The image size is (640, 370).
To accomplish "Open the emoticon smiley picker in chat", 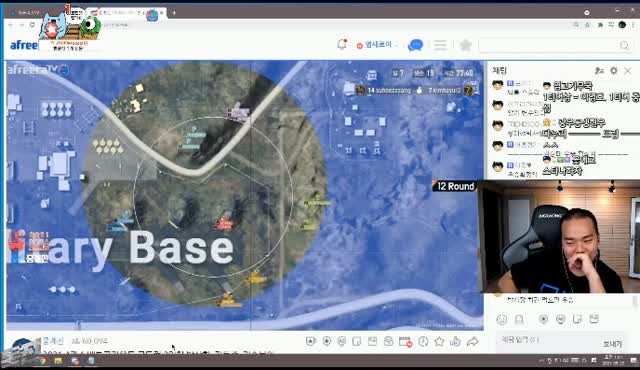I will [502, 319].
